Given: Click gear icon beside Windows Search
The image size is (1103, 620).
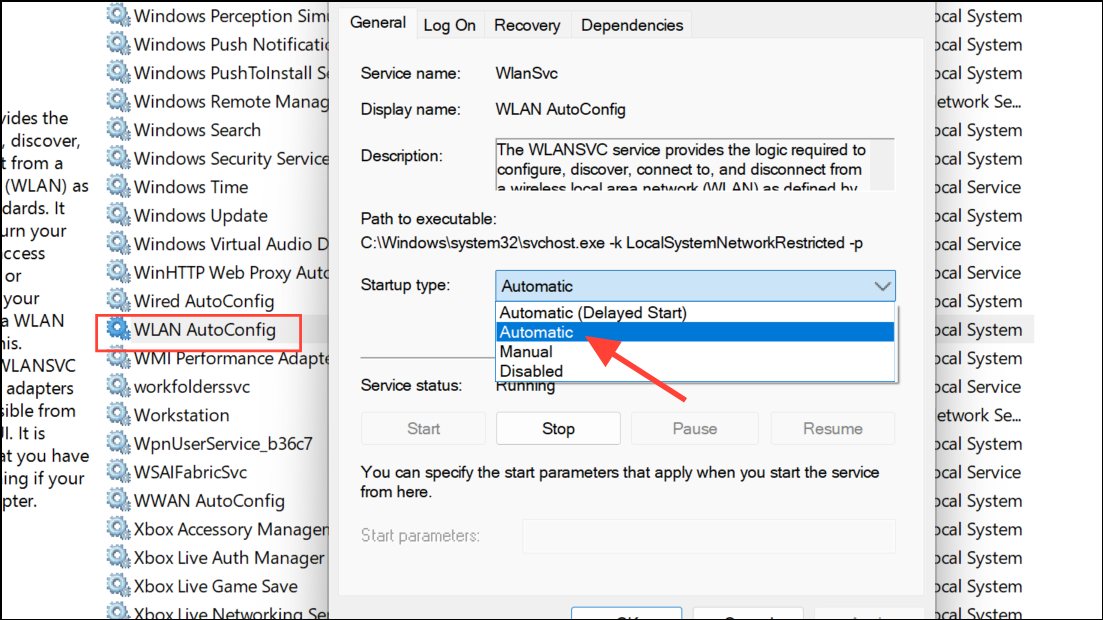Looking at the screenshot, I should click(118, 129).
